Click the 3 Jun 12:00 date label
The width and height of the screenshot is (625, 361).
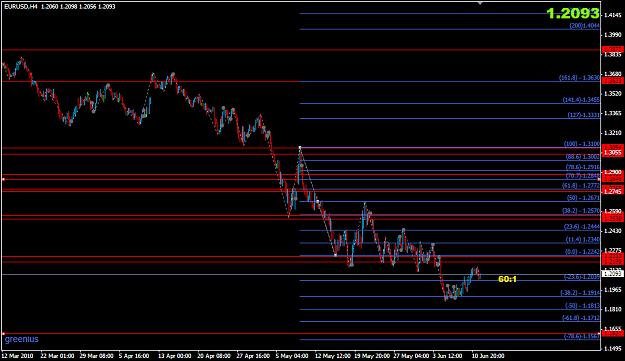point(448,356)
